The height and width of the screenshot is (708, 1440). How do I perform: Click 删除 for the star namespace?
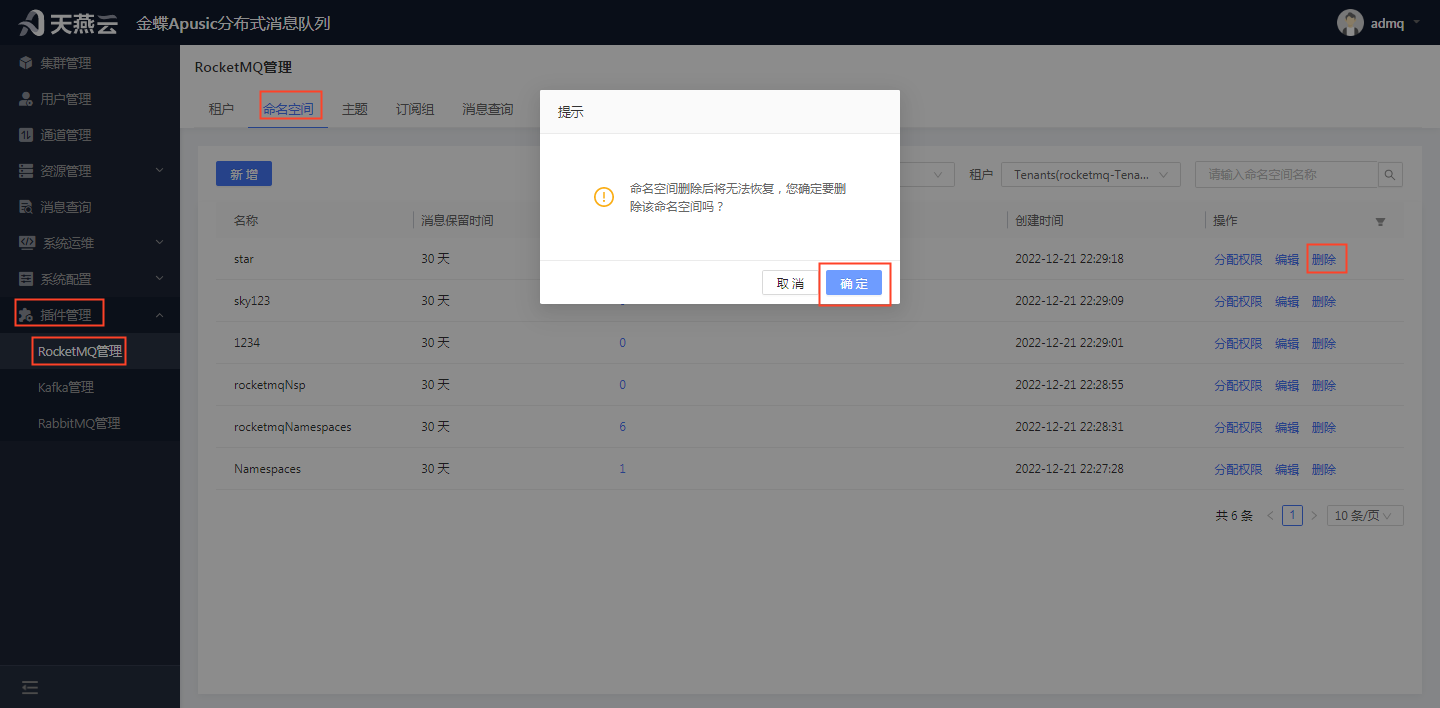pos(1324,259)
